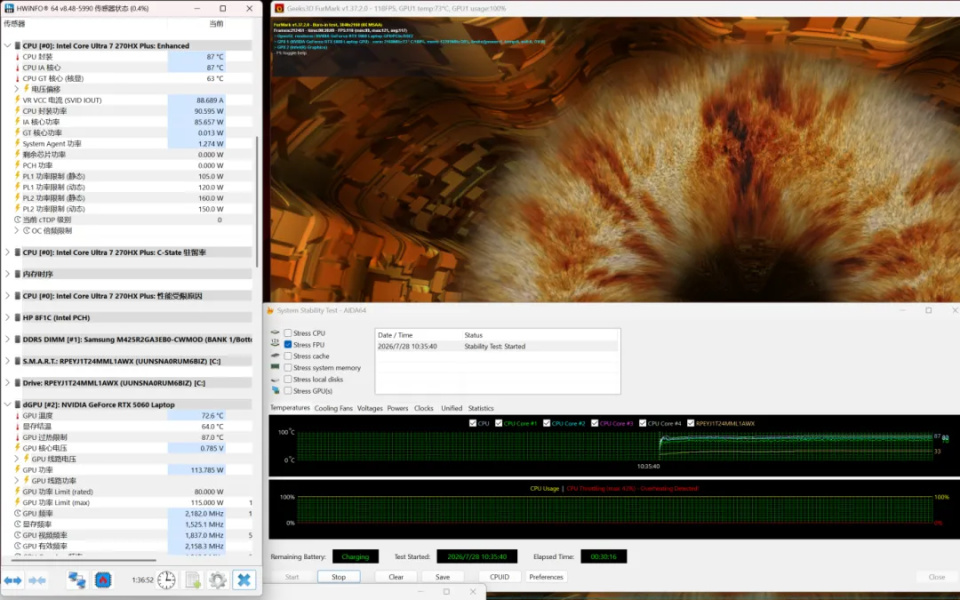This screenshot has height=600, width=960.
Task: Click the memory chip icon beside Stress system memory
Action: pos(275,367)
